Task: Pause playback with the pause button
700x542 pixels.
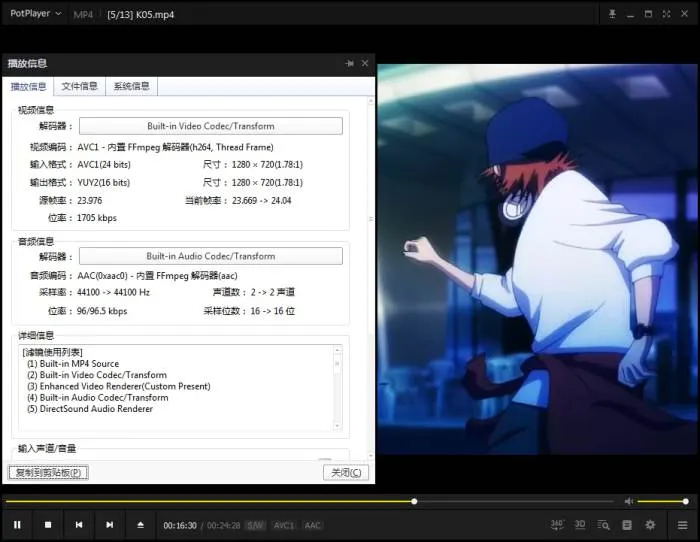Action: coord(17,525)
